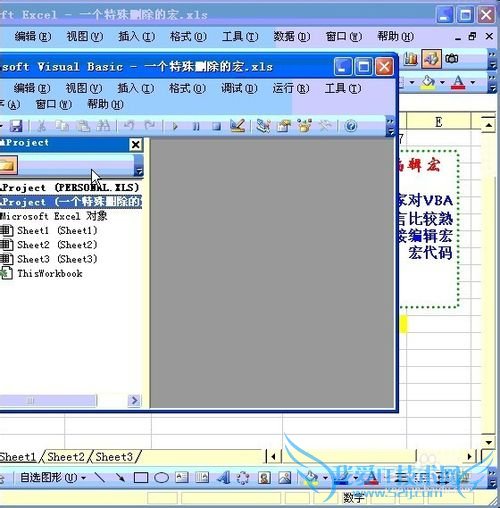
Task: Click the Cut scissors icon in the VBA toolbar
Action: coord(41,126)
